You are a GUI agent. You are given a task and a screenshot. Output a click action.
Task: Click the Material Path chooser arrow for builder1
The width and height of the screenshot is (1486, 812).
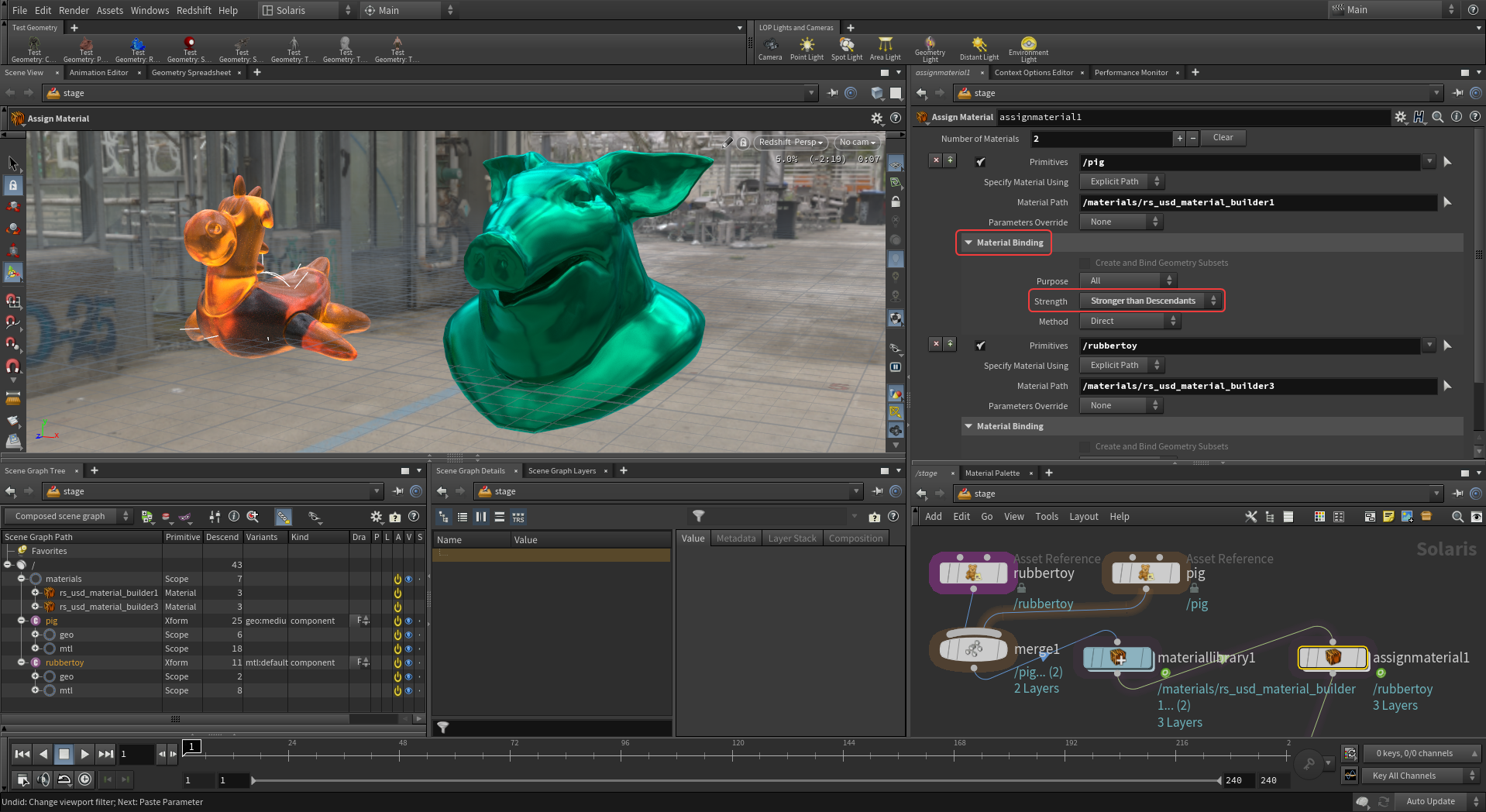1447,202
